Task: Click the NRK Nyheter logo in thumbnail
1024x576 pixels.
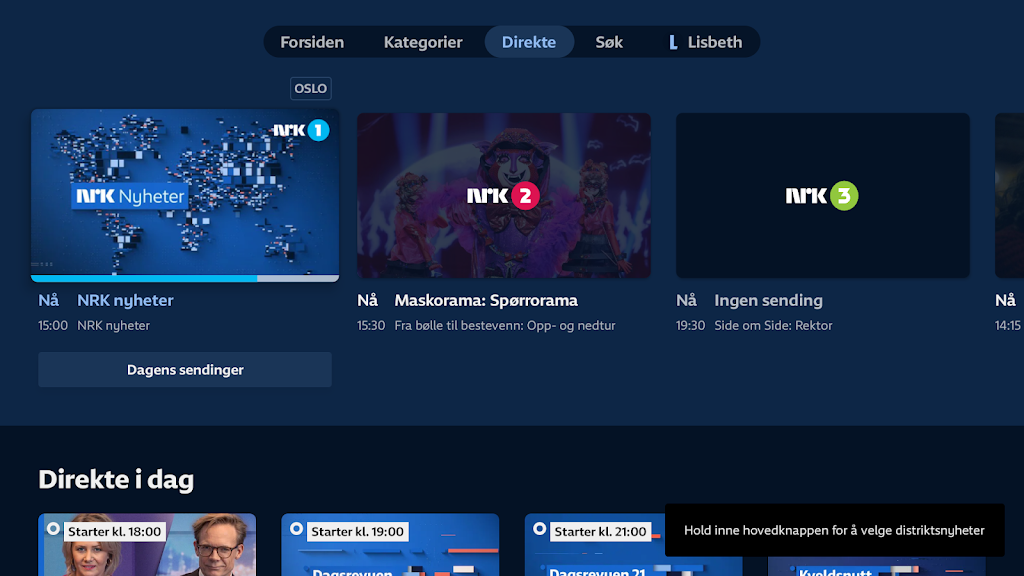Action: point(129,196)
